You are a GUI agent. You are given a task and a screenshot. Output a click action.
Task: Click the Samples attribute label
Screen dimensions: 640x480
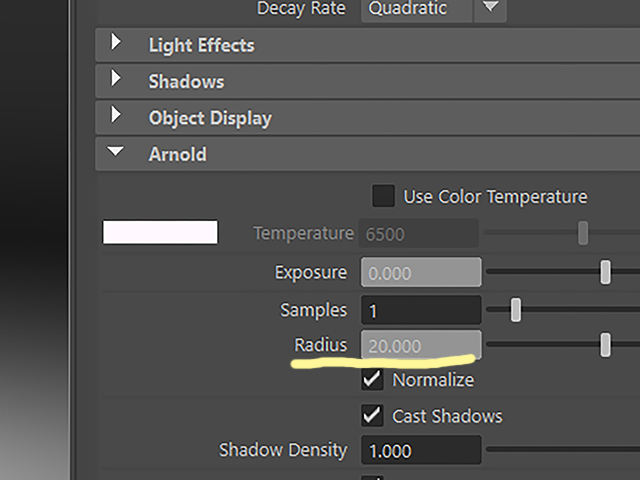(313, 310)
